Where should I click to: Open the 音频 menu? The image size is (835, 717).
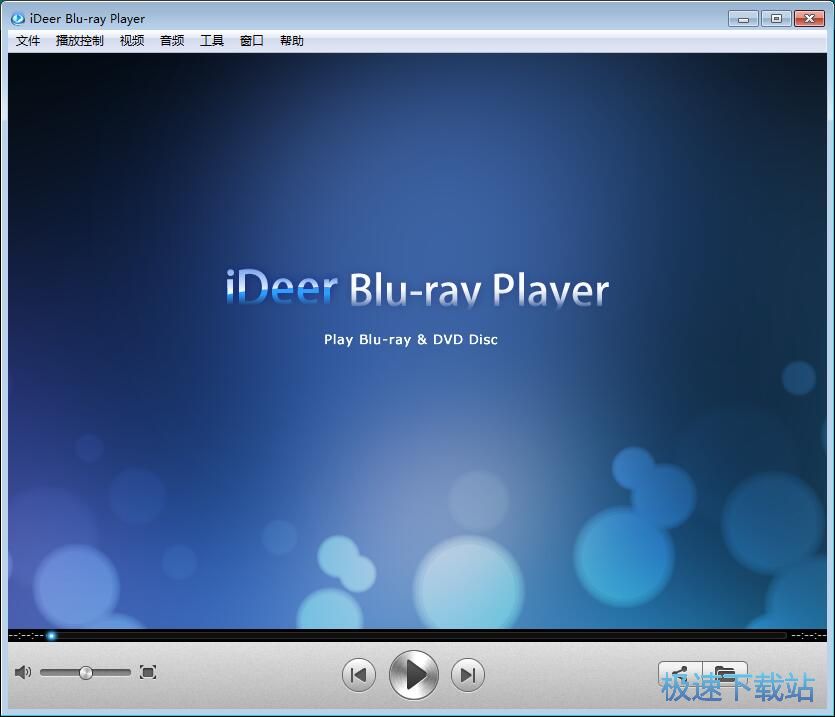[x=172, y=40]
